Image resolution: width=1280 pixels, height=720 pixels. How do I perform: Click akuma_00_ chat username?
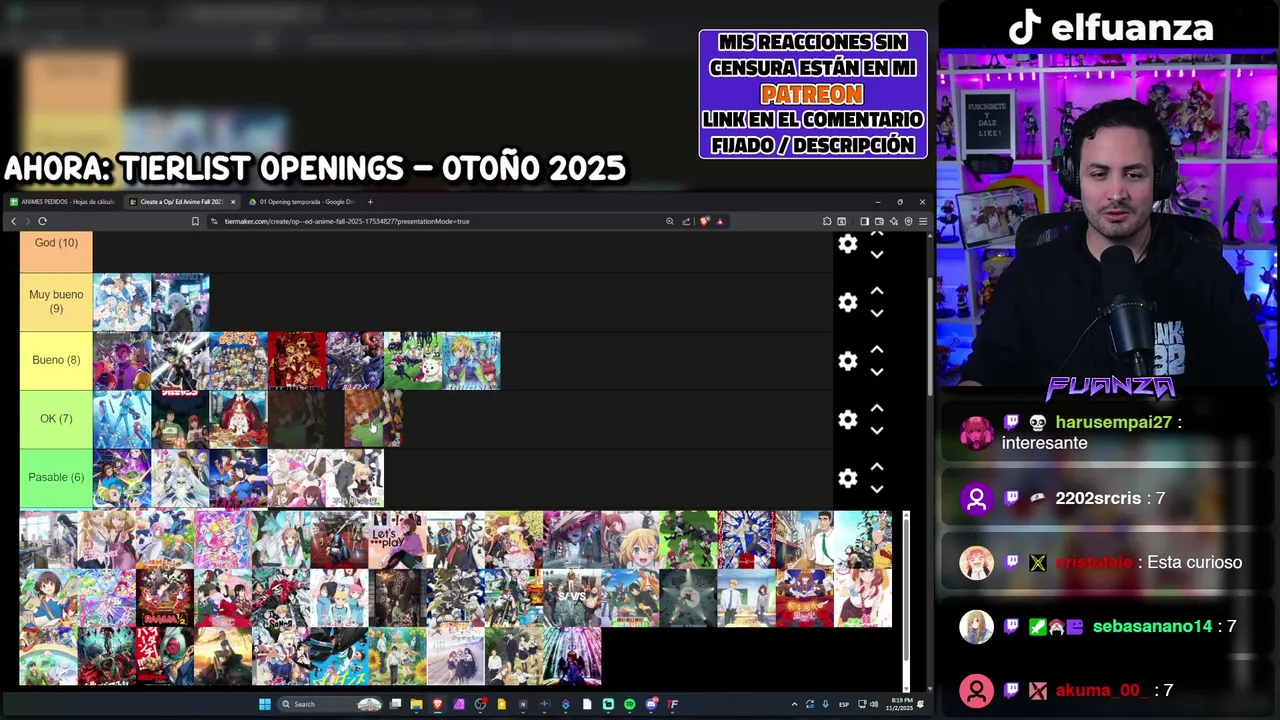click(1101, 690)
